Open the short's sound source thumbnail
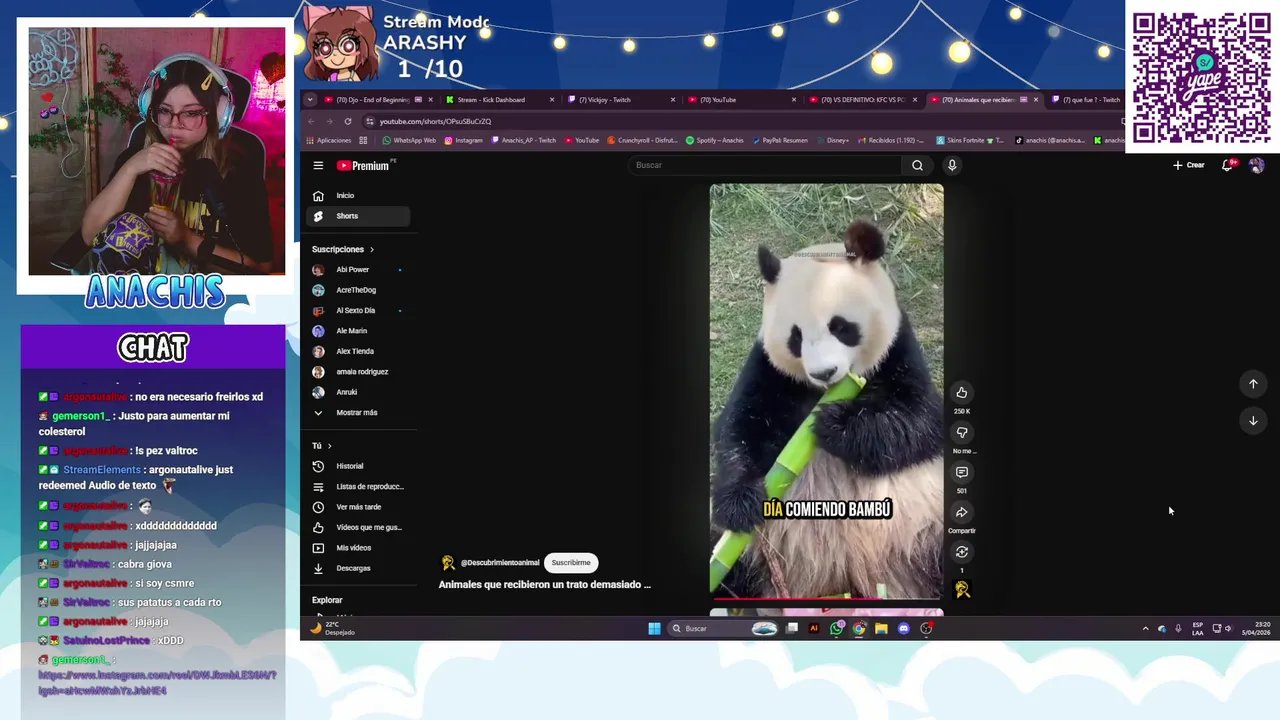 [x=962, y=590]
